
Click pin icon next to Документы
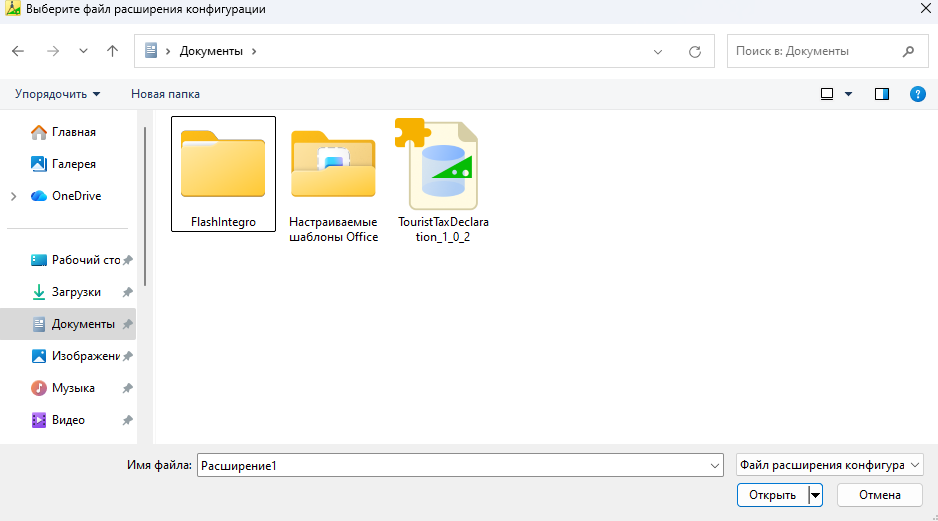pyautogui.click(x=127, y=324)
